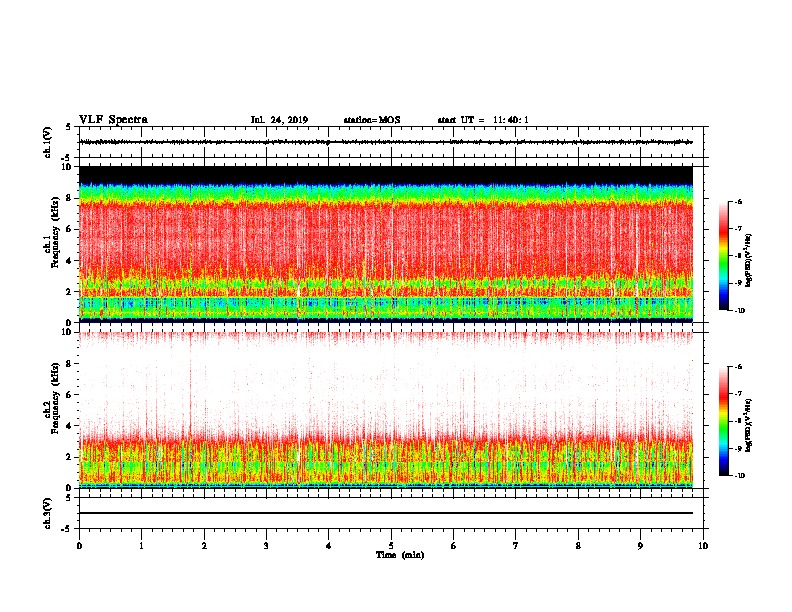792x612 pixels.
Task: Click the "-7" tick on ch.2 colorbar
Action: pos(738,394)
